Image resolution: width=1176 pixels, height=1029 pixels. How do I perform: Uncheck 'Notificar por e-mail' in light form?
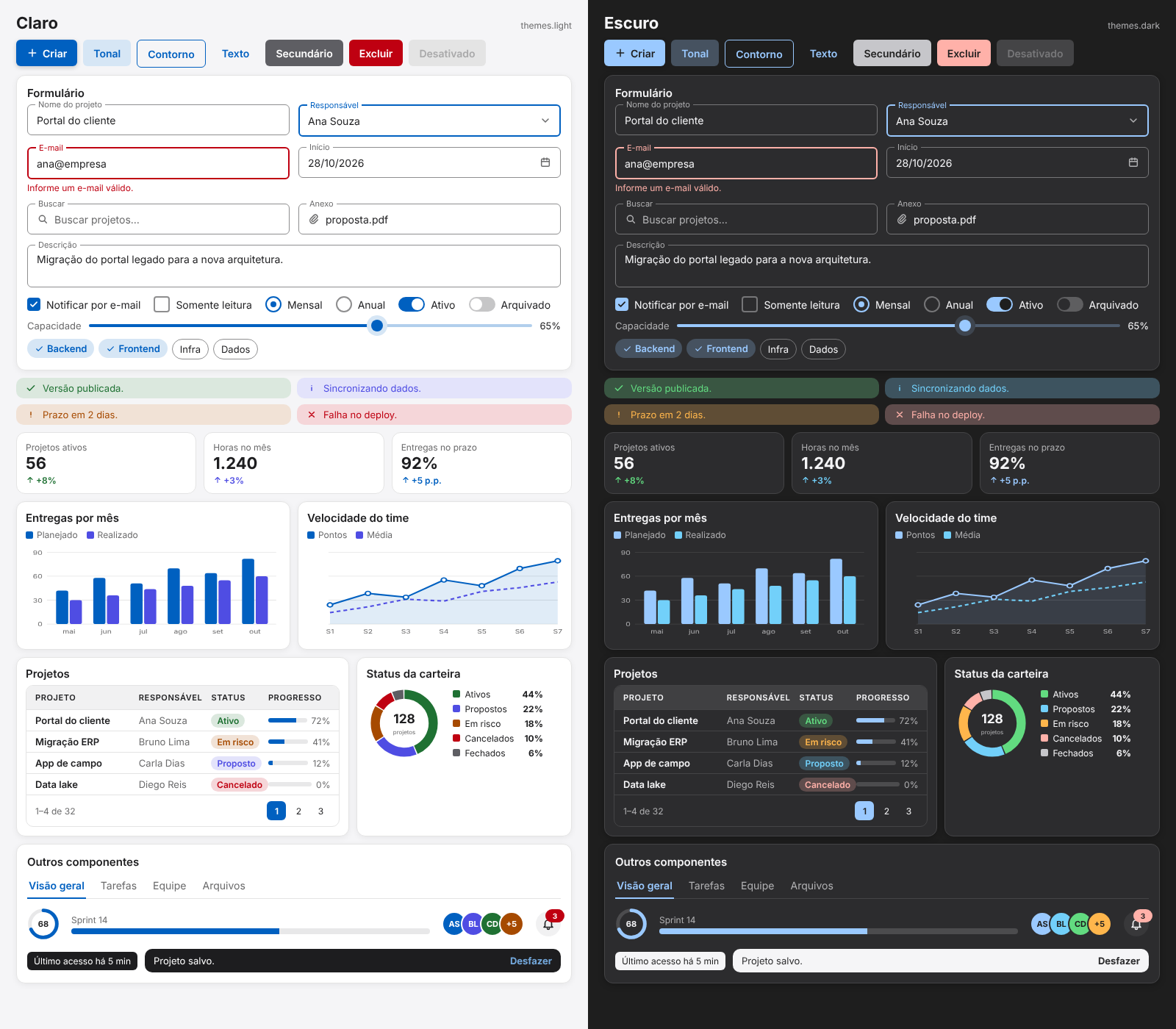(34, 304)
